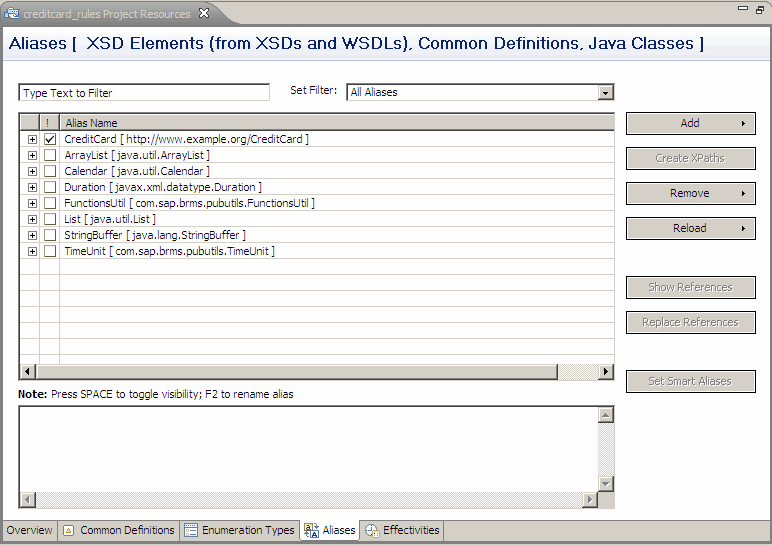The height and width of the screenshot is (546, 772).
Task: Focus the Type Text to Filter field
Action: [x=144, y=93]
